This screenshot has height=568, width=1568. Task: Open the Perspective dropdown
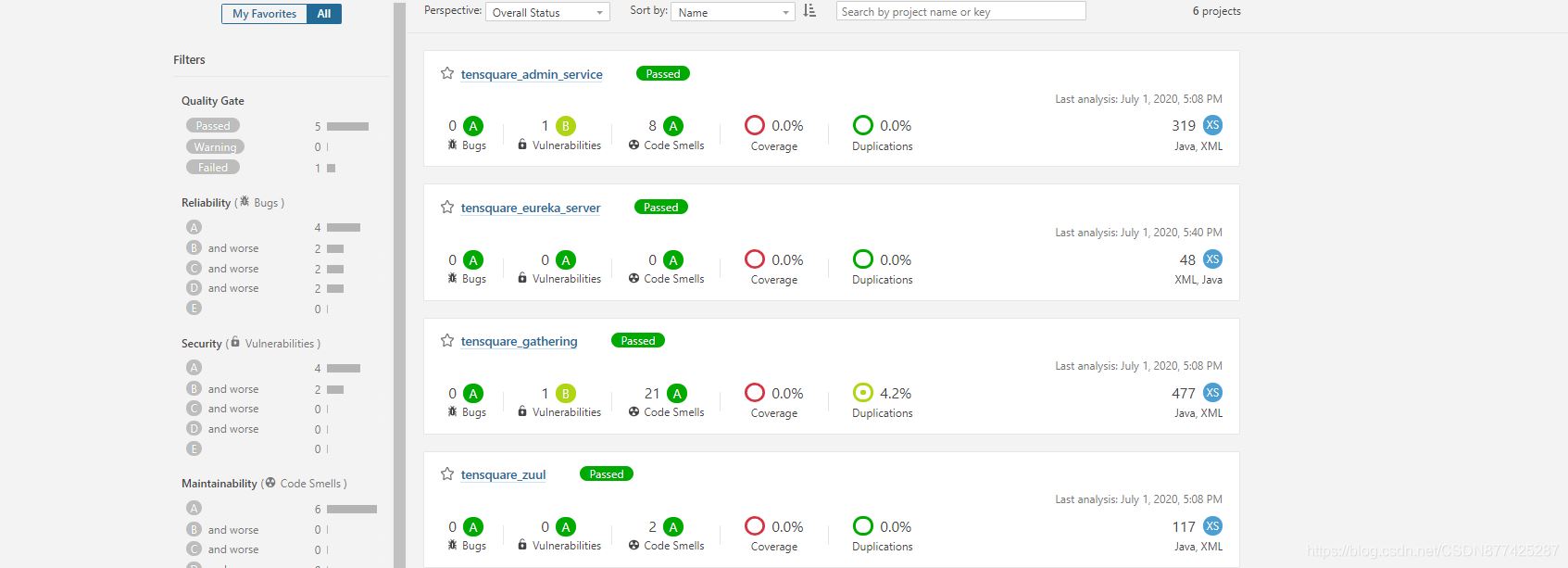point(547,12)
